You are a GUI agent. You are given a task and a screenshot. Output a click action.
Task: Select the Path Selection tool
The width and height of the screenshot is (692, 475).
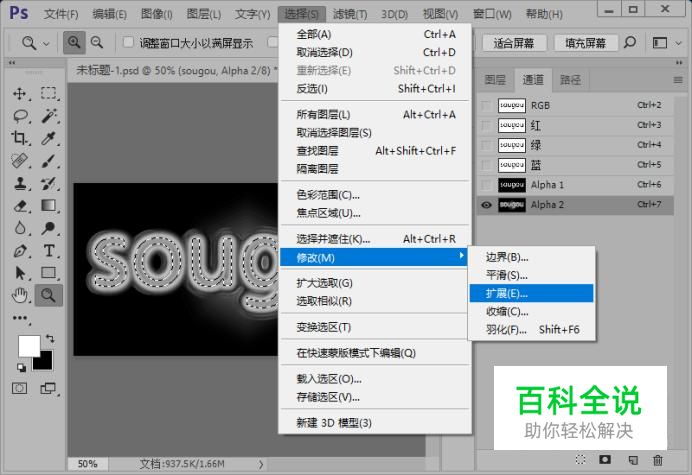coord(20,273)
